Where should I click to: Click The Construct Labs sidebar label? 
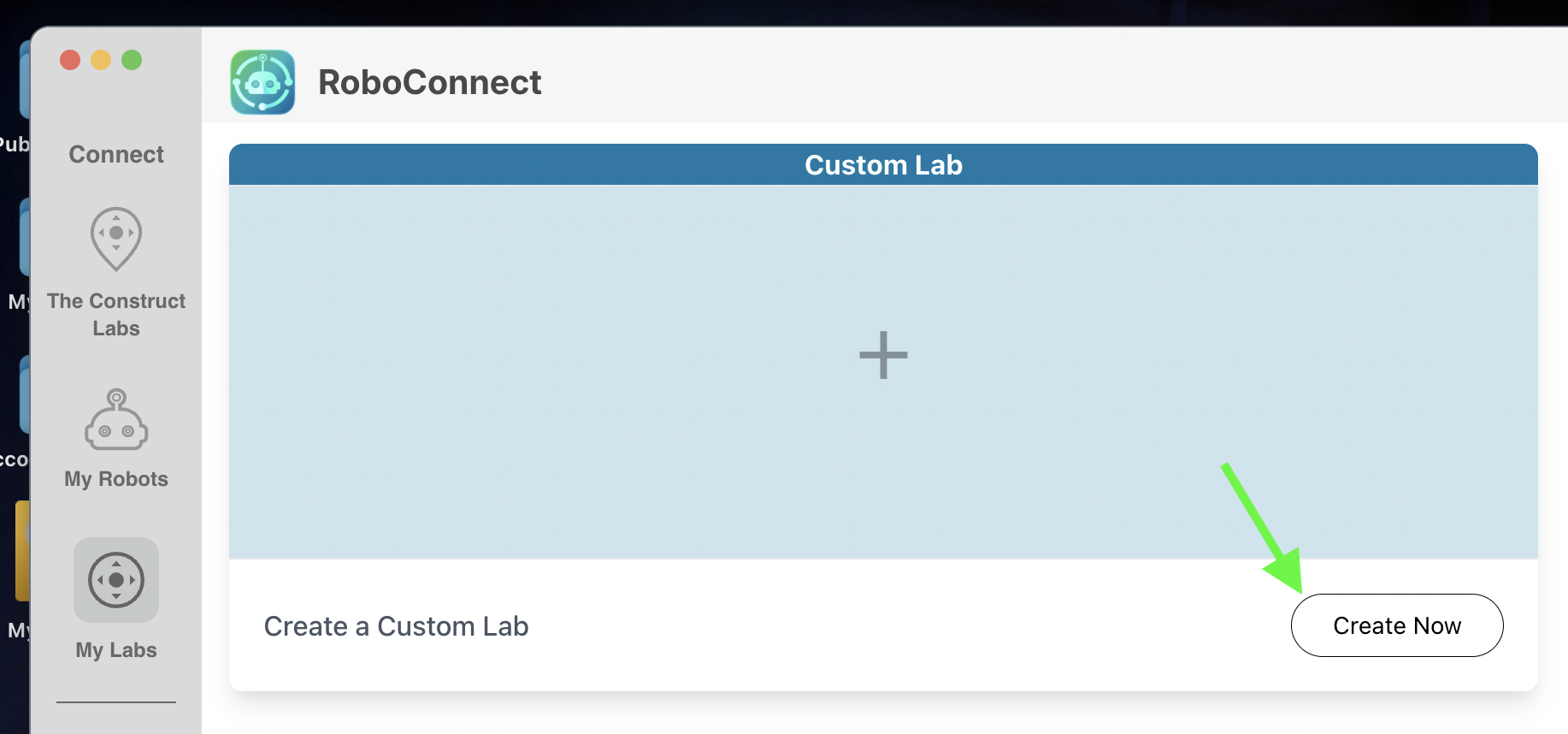[x=116, y=314]
